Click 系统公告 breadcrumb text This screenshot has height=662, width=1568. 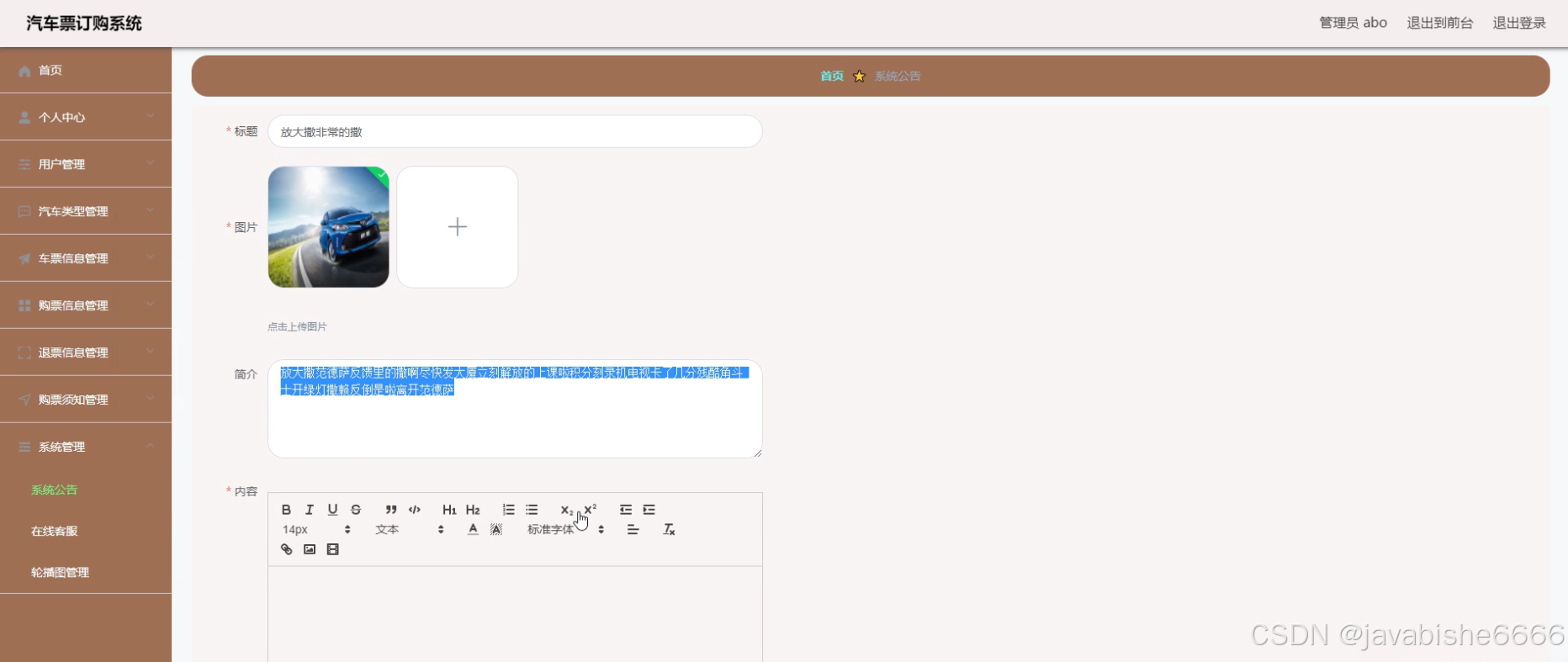click(x=898, y=76)
